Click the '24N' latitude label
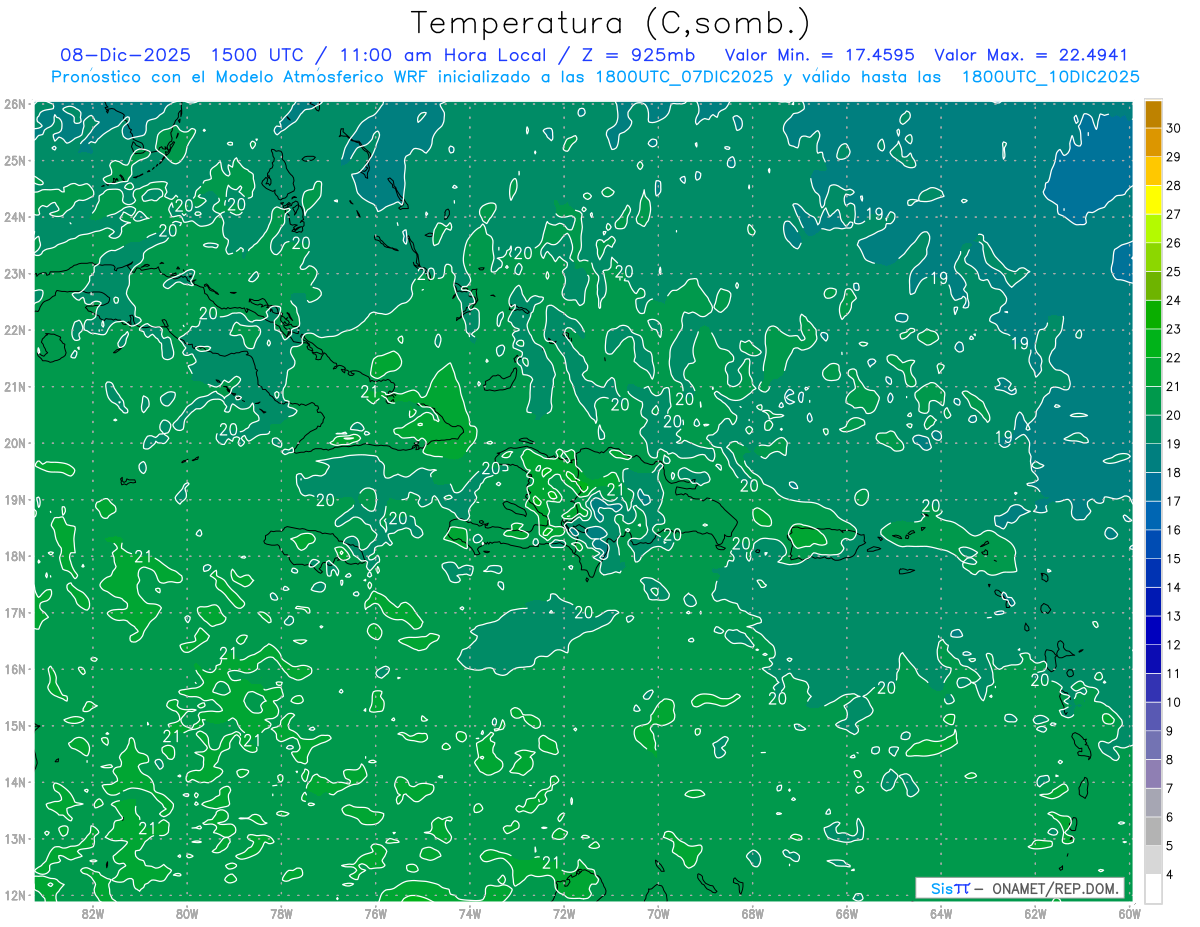The height and width of the screenshot is (927, 1200). point(15,217)
